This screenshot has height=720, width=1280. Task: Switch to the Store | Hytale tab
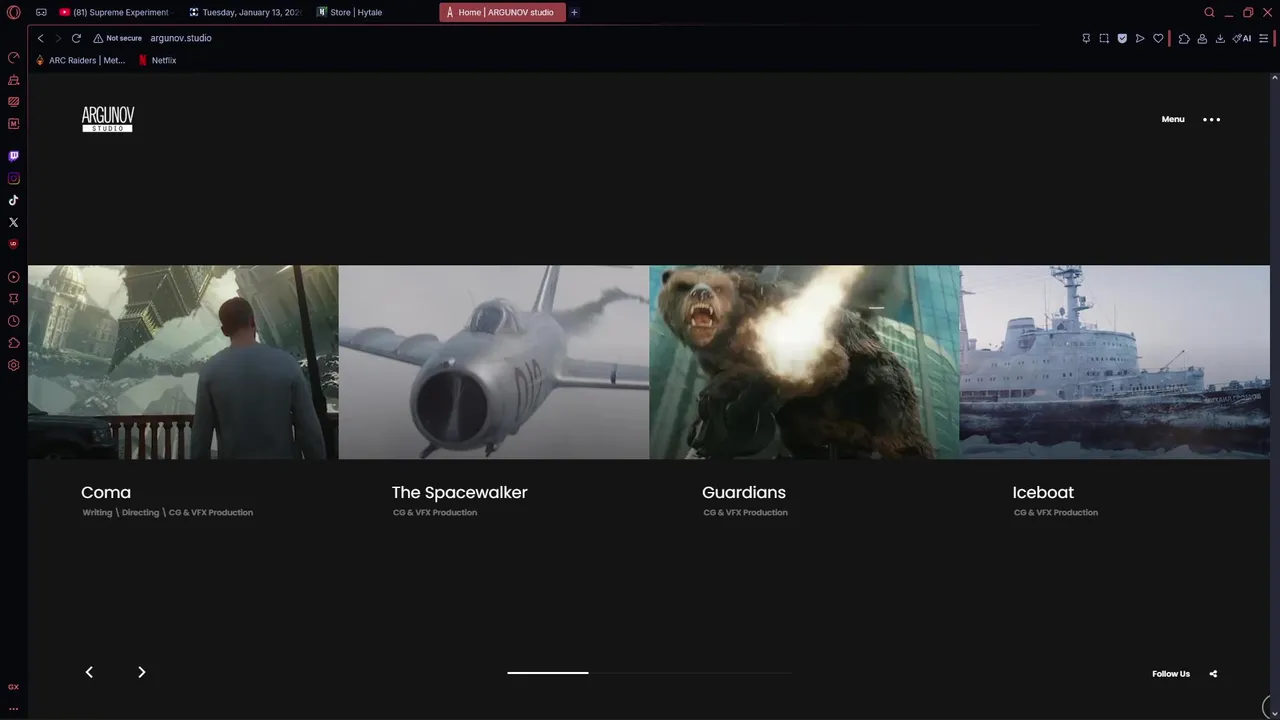372,12
